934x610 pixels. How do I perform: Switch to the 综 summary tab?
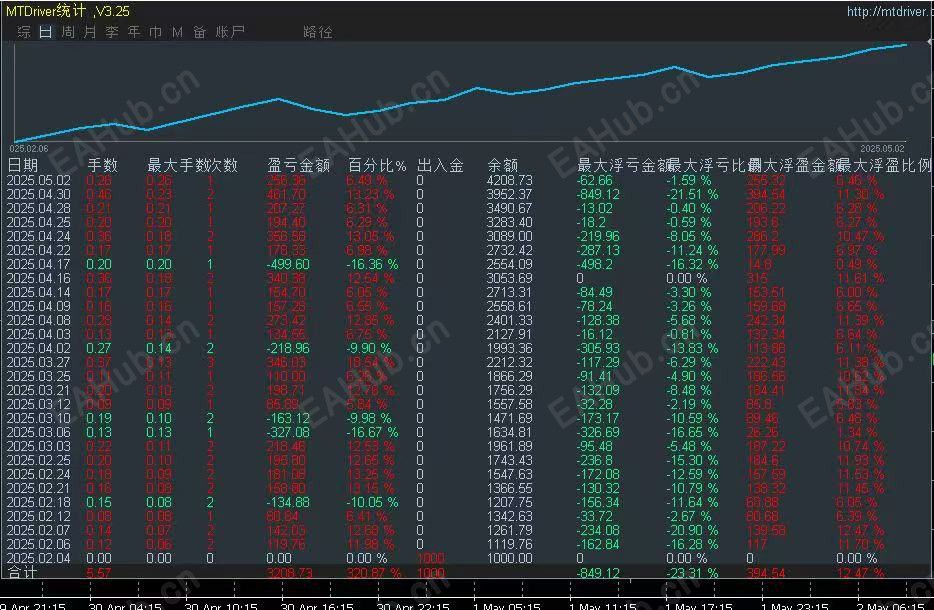24,32
